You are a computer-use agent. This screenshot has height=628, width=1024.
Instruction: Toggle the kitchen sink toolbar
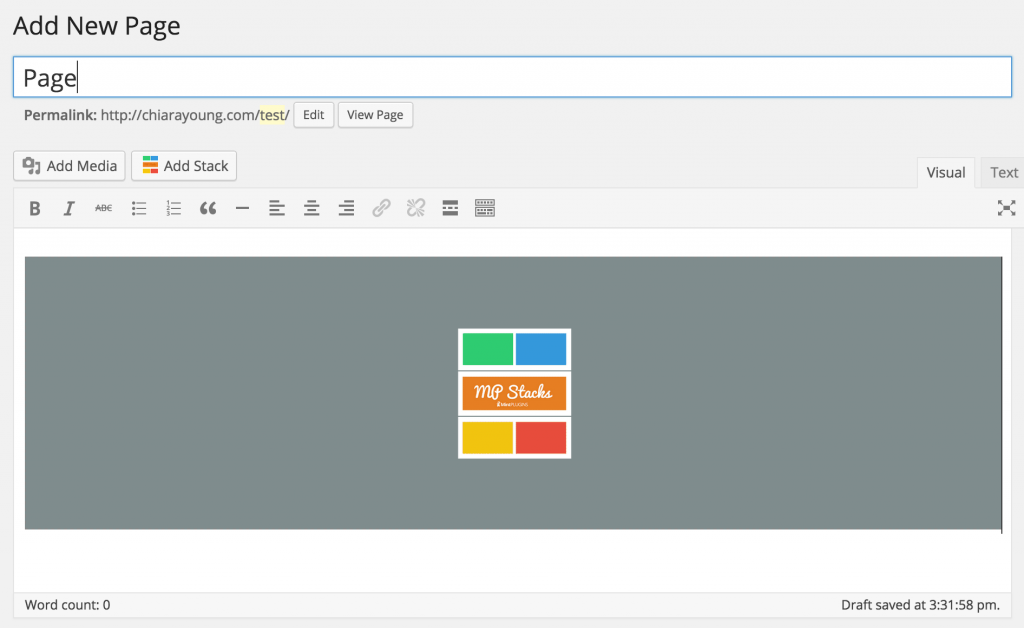485,208
